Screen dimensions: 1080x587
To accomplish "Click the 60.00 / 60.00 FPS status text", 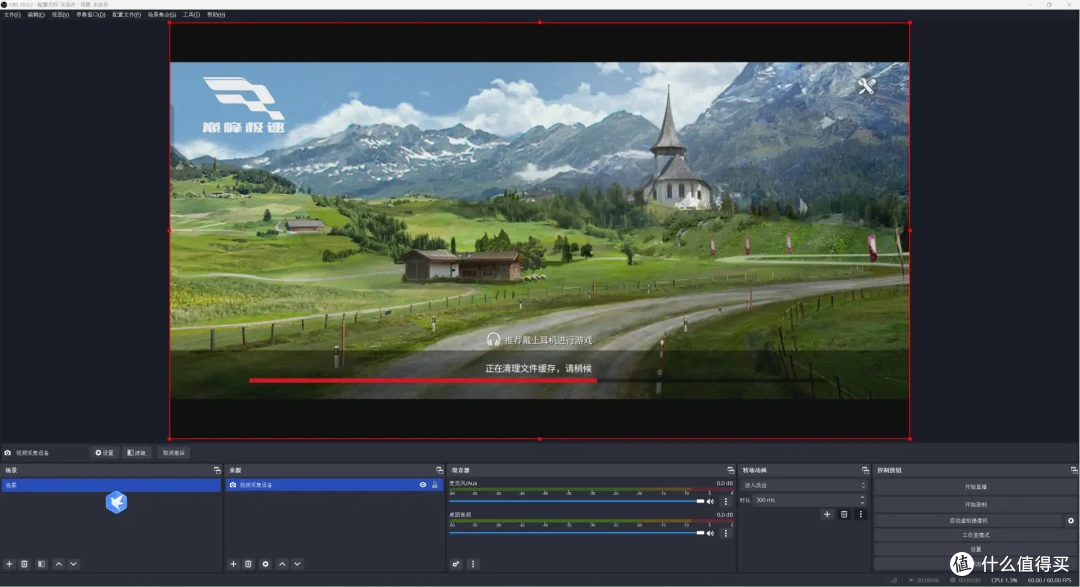I will tap(1049, 580).
